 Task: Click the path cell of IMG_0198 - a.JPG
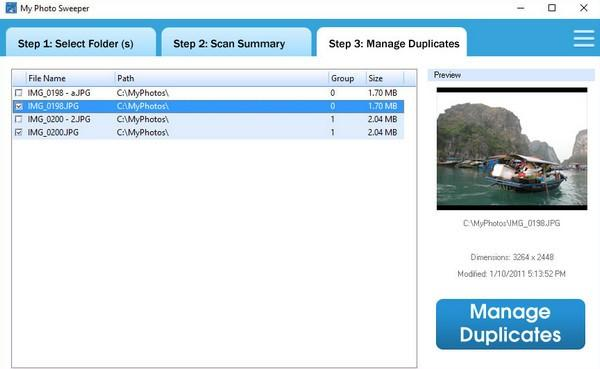pos(143,93)
